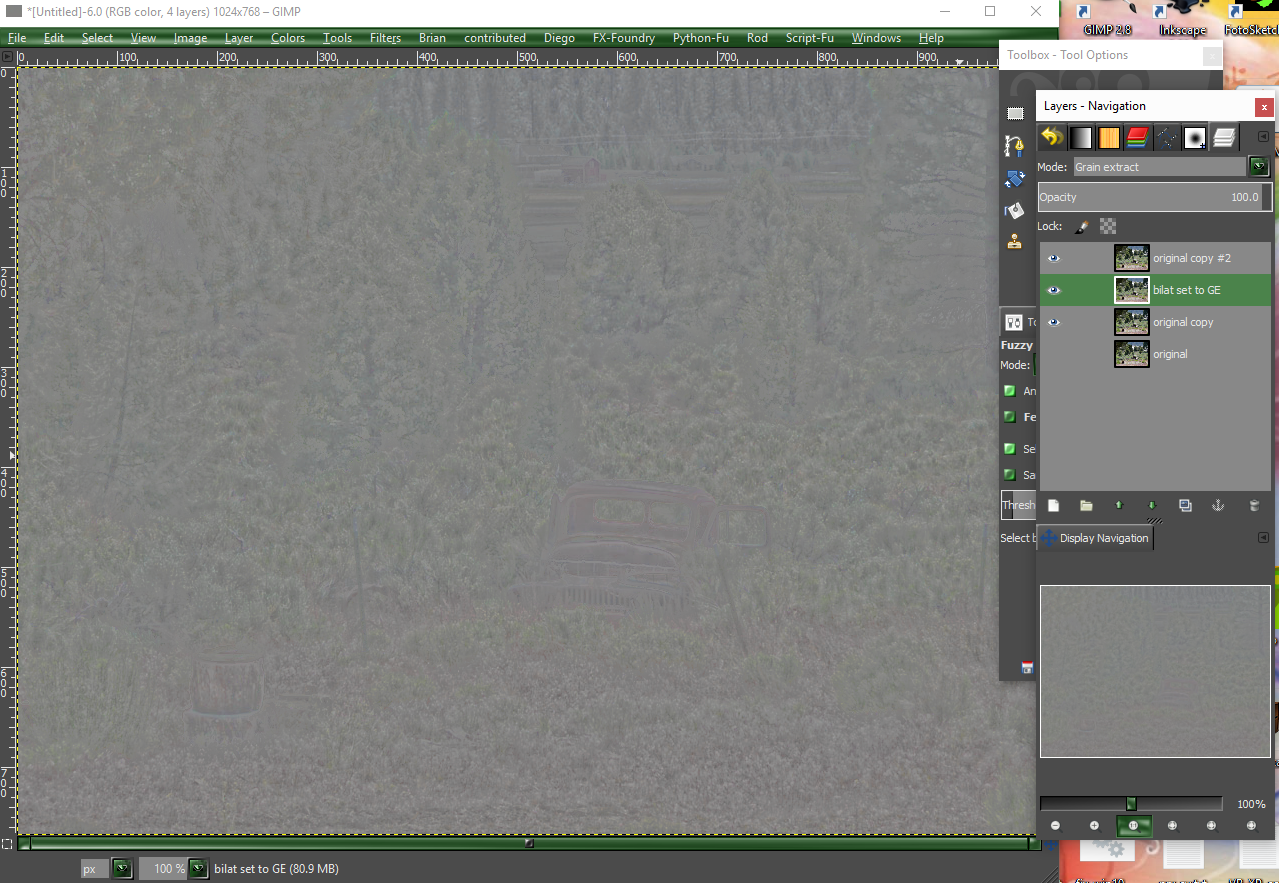Open the Script-Fu menu

pyautogui.click(x=809, y=38)
